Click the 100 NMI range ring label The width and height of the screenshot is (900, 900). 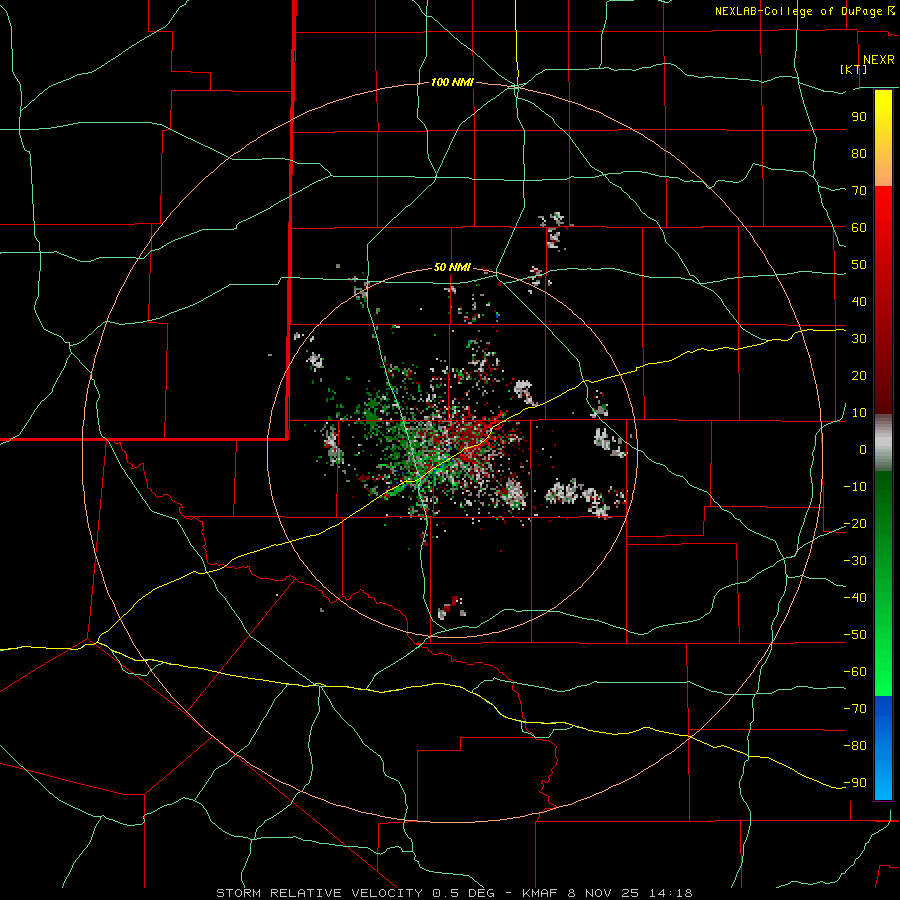pos(452,83)
